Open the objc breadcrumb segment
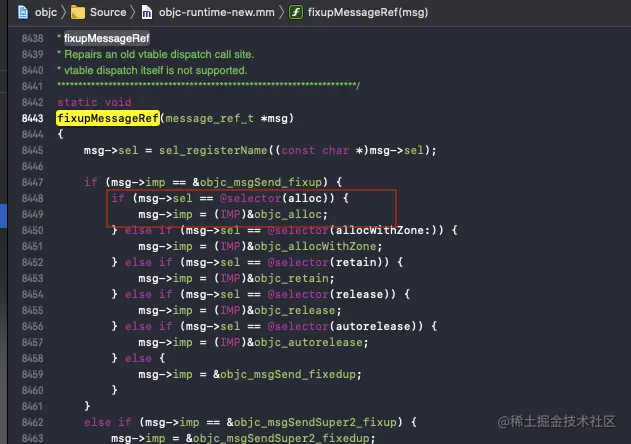 46,12
